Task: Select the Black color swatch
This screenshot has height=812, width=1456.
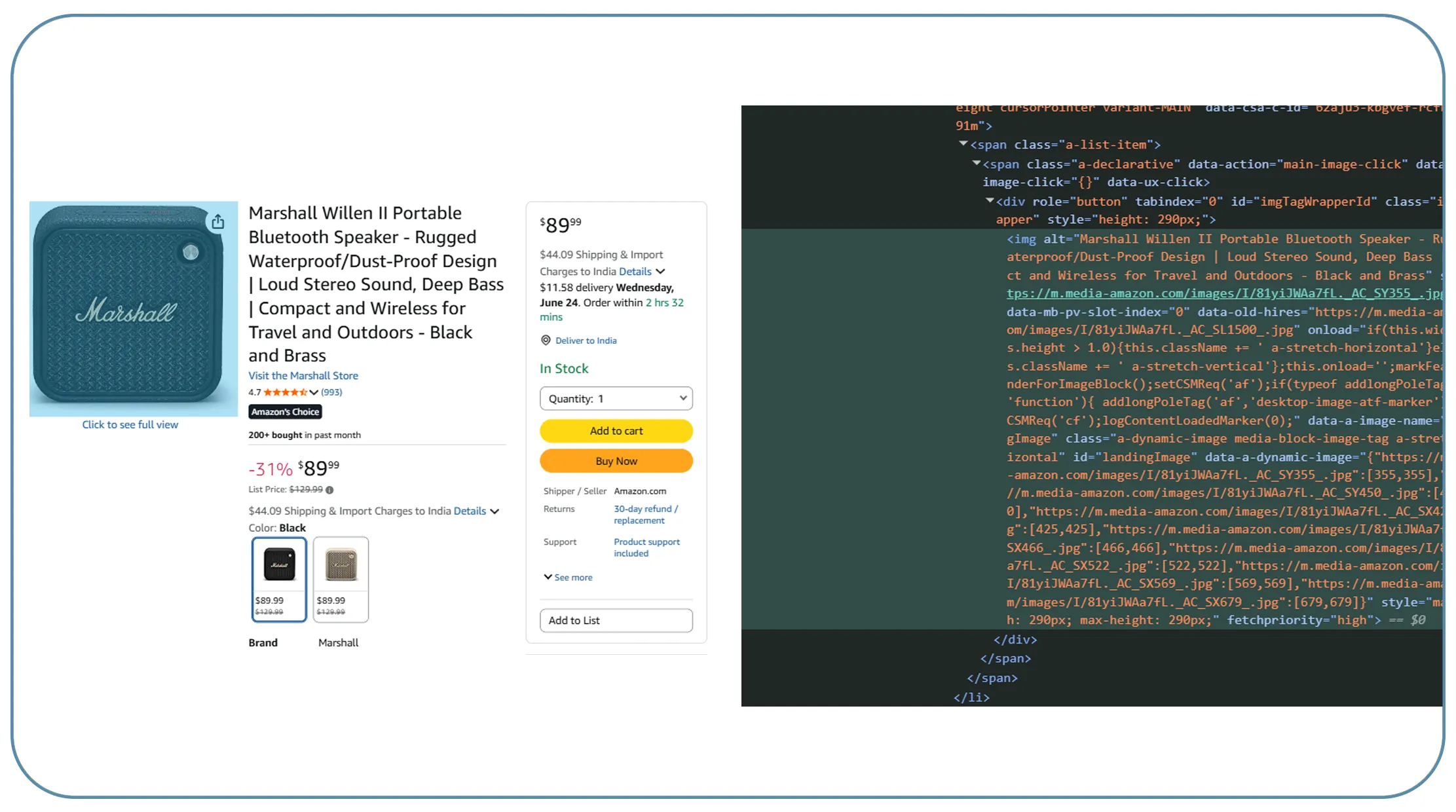Action: pyautogui.click(x=279, y=579)
